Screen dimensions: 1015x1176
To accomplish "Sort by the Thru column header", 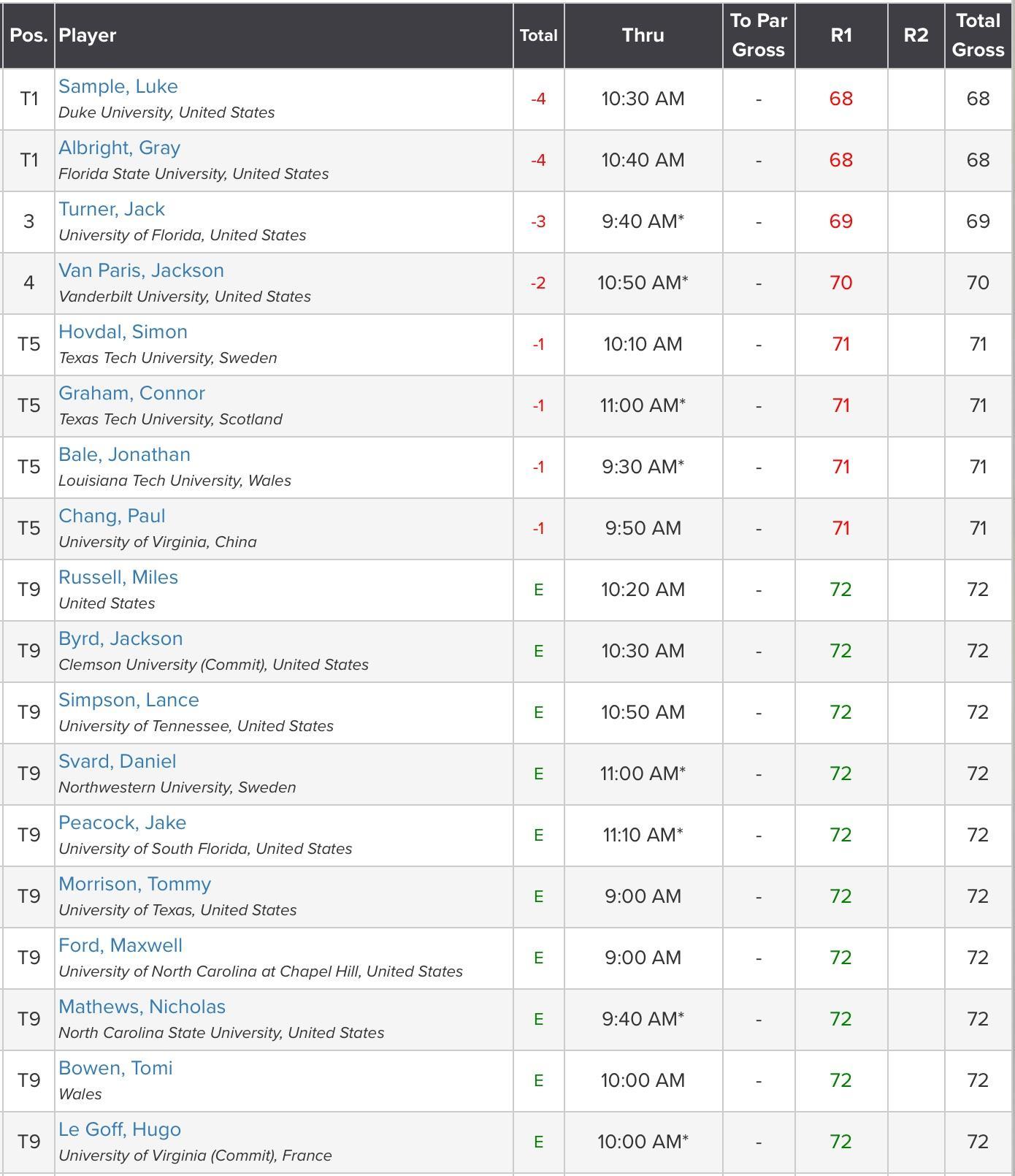I will [x=643, y=34].
